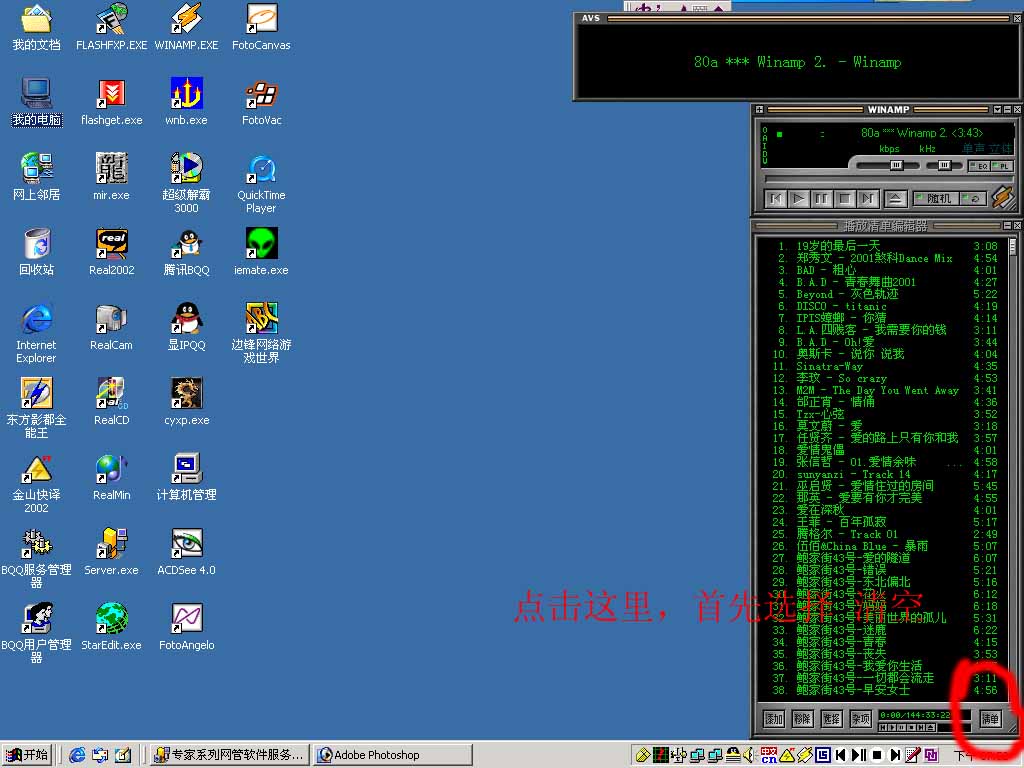Toggle Winamp's PL playlist button
Screen dimensions: 1024x768
(x=1001, y=166)
